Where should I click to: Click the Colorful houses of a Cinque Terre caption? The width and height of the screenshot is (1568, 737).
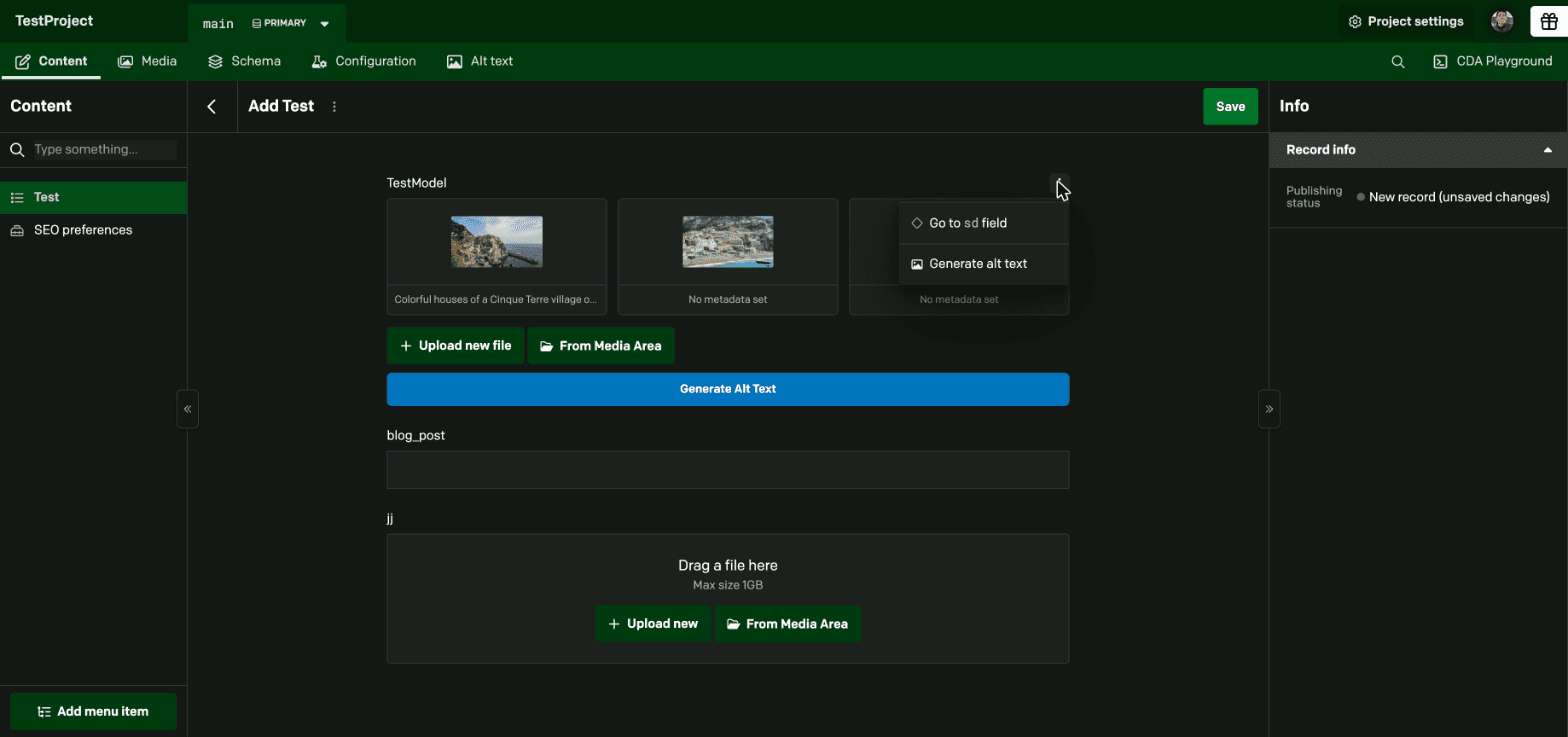click(496, 299)
